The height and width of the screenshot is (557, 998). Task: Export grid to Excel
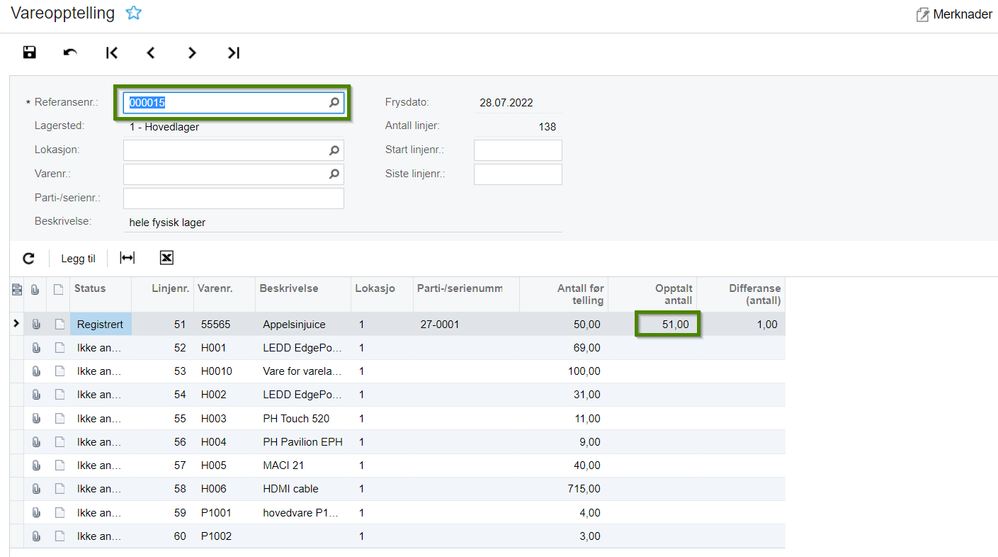(x=166, y=258)
